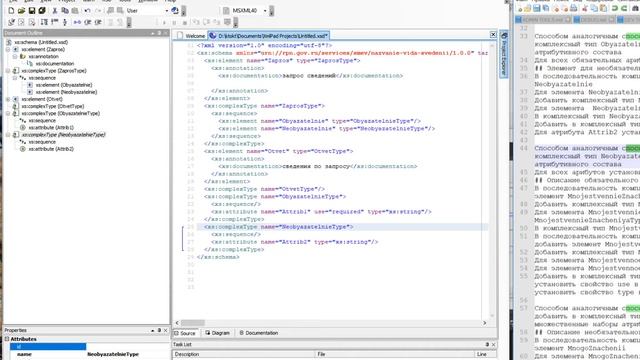Viewport: 640px width, 360px height.
Task: Switch to the Source view tab
Action: click(x=185, y=333)
